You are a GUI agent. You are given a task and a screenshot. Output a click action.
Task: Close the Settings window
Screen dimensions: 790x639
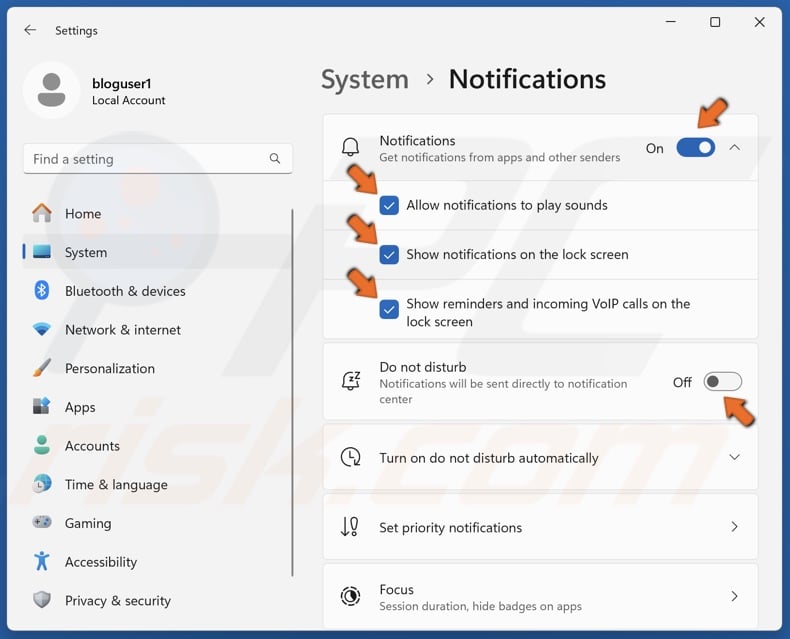(759, 22)
